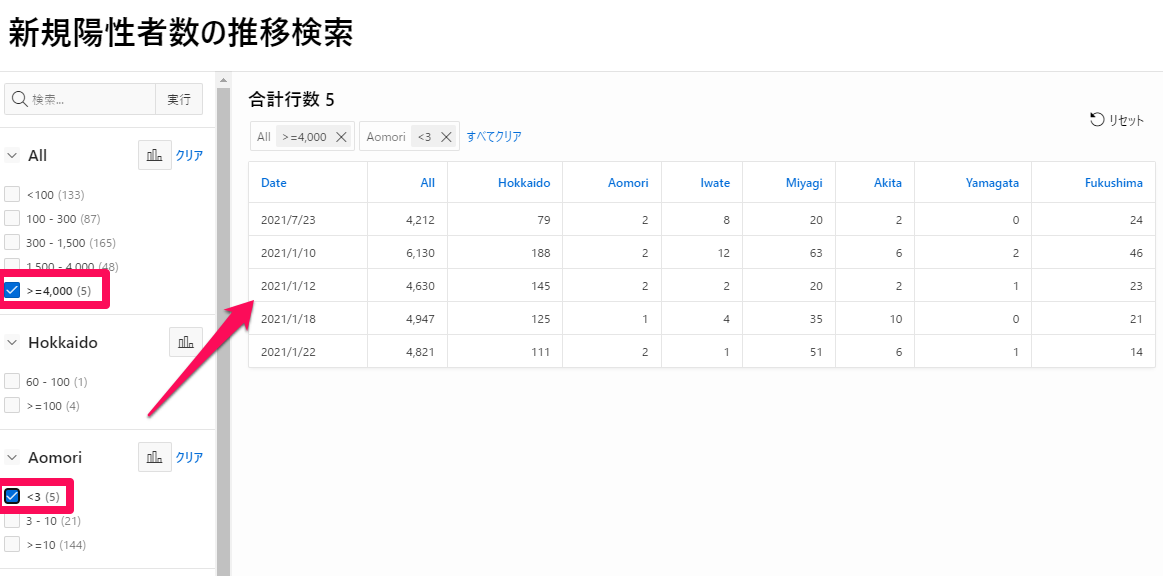Click Miyagi value 63 cell

tap(789, 252)
